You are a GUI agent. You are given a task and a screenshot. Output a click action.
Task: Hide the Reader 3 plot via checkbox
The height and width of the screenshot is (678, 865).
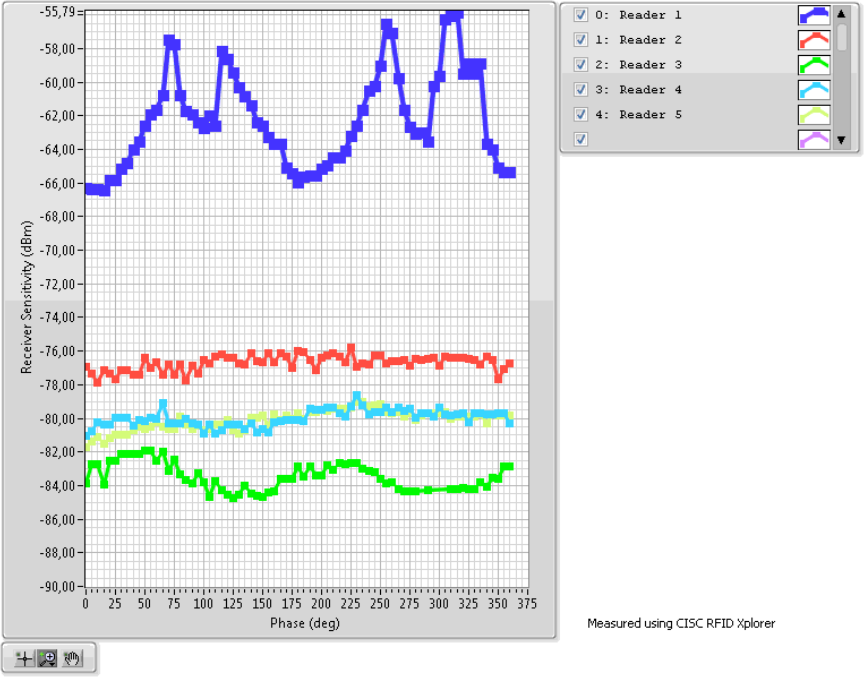point(580,65)
